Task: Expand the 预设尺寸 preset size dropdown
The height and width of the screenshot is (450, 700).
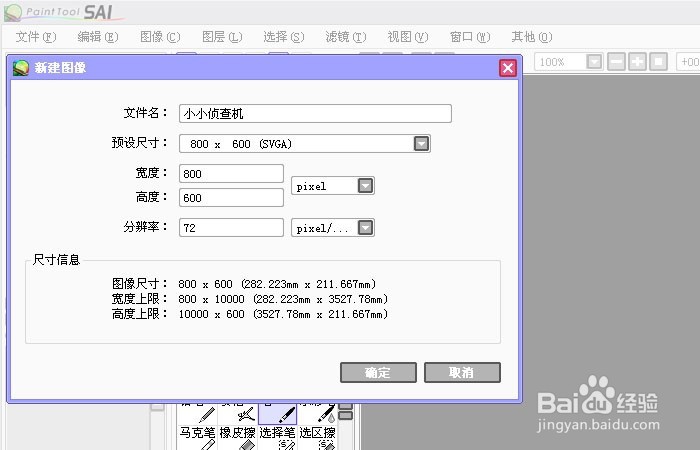Action: (x=421, y=144)
